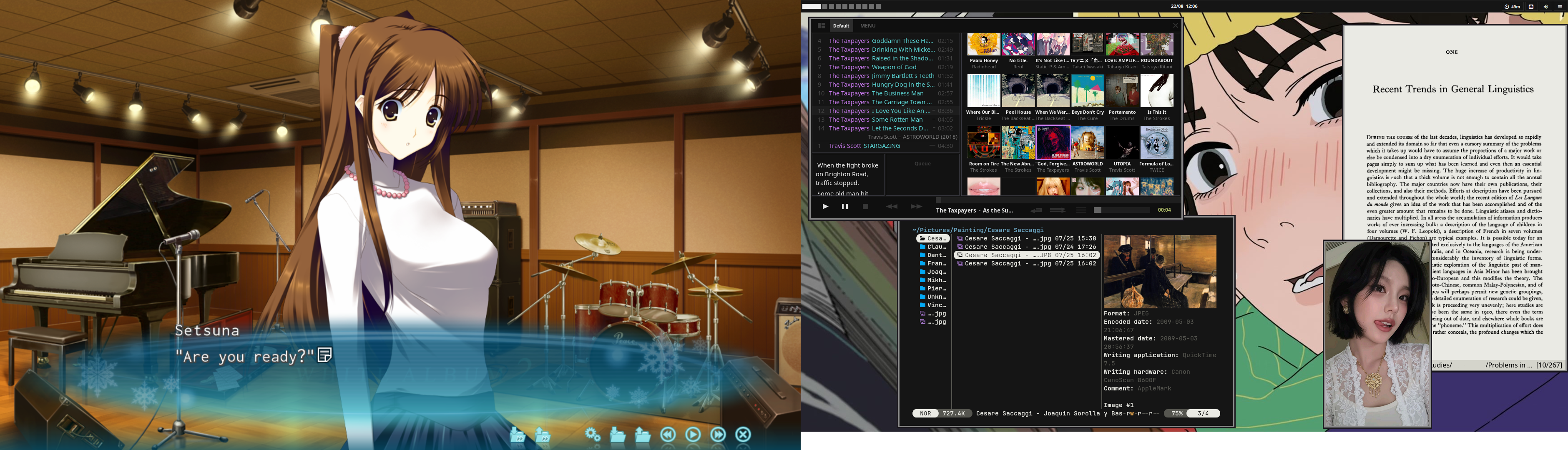Open Joaq... folder in file manager
The width and height of the screenshot is (1568, 450).
pos(933,272)
